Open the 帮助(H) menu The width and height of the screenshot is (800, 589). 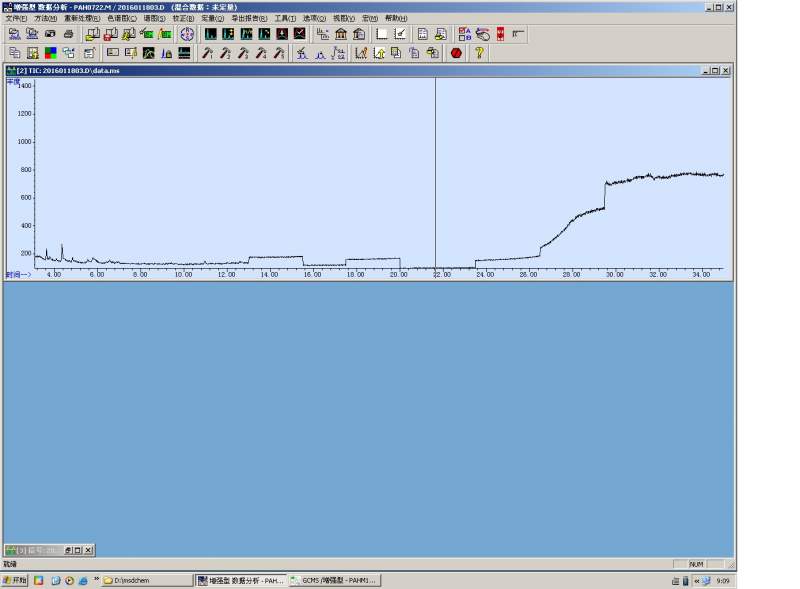(396, 18)
